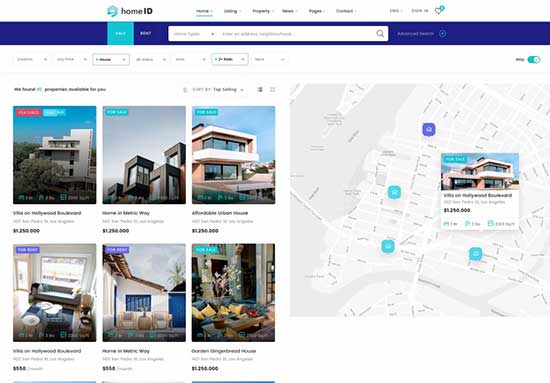Open the map popup villa photo
This screenshot has width=550, height=383.
tap(480, 171)
